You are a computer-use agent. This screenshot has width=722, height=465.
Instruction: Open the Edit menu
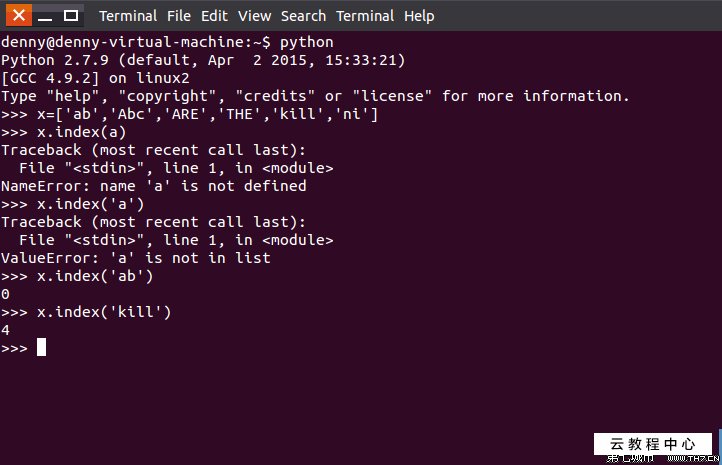tap(214, 15)
